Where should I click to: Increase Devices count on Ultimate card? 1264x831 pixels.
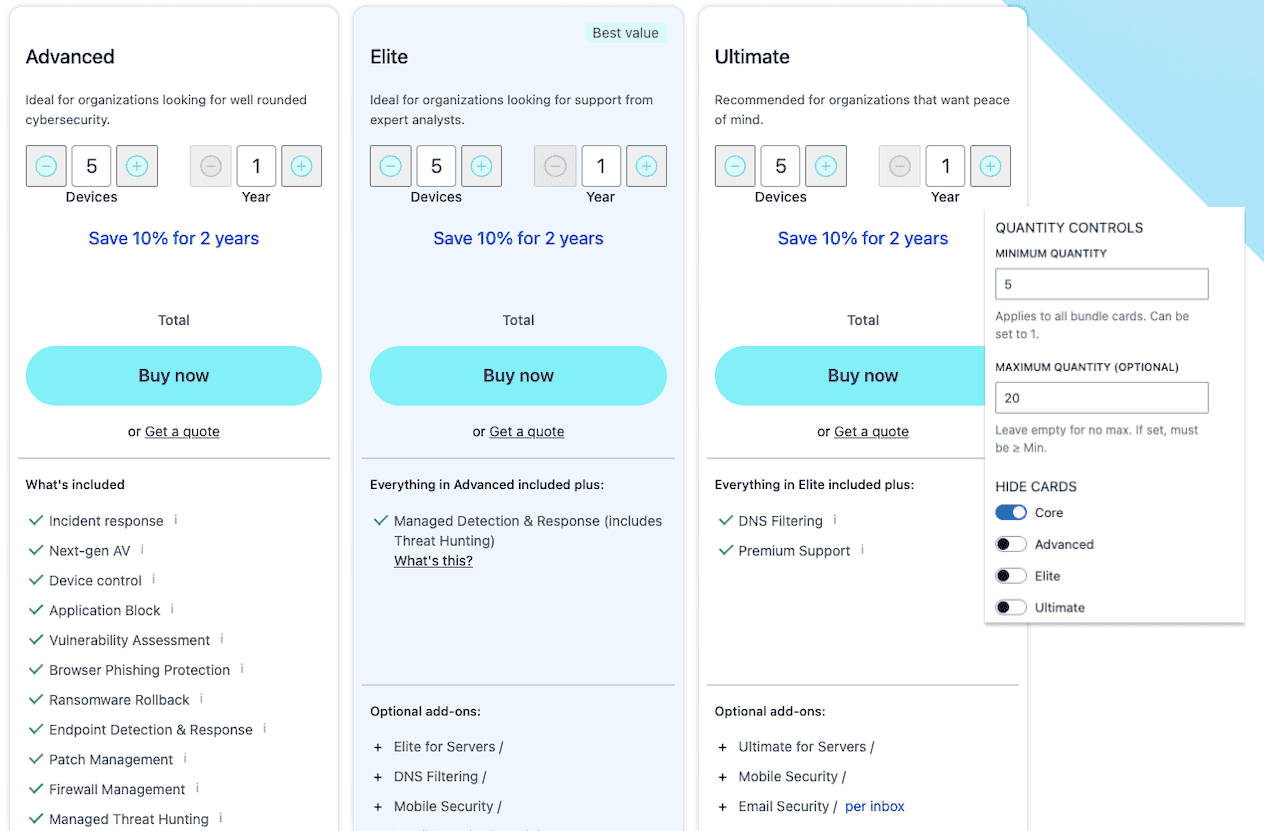tap(825, 166)
